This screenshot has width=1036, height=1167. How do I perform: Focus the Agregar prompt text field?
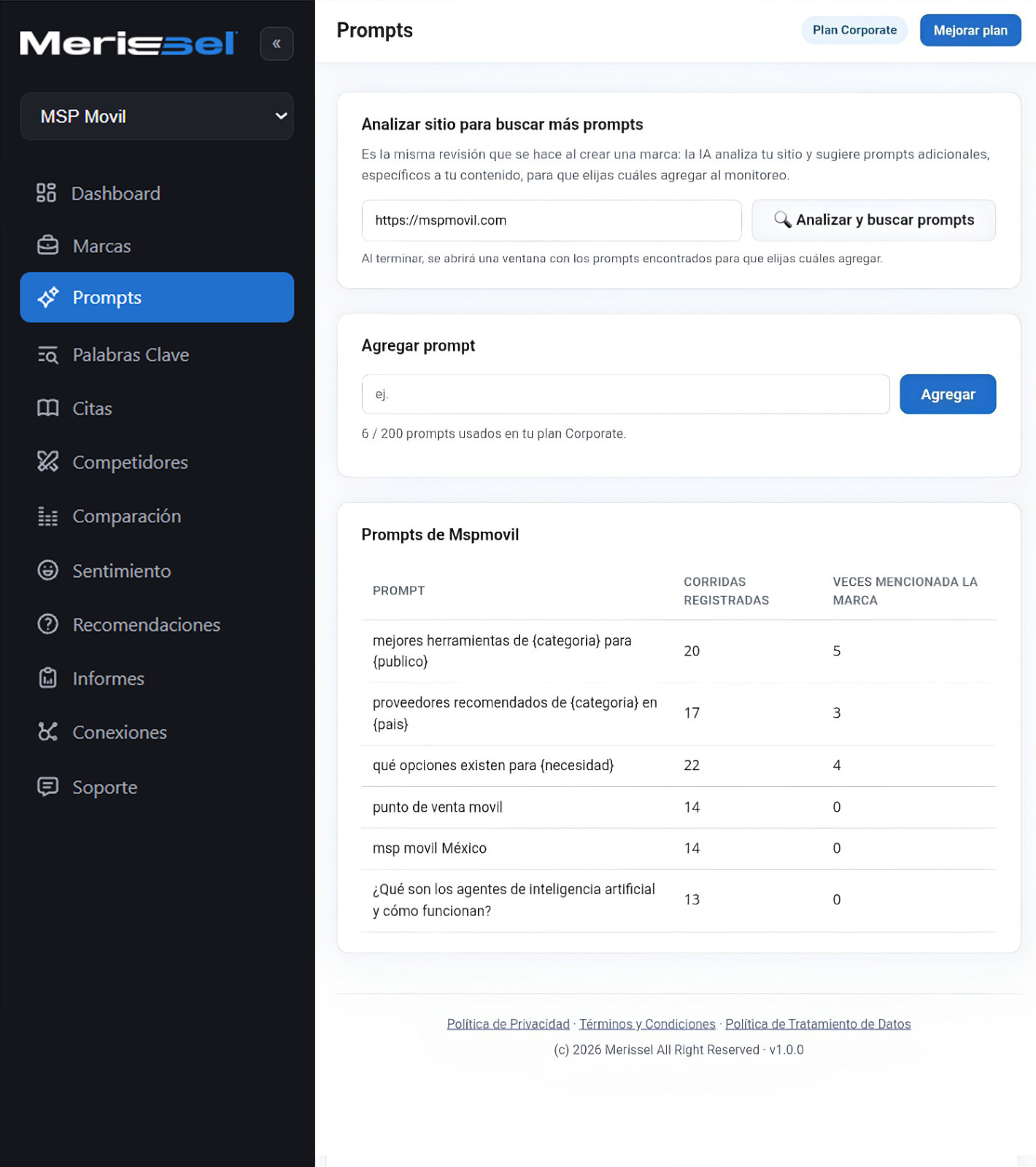(625, 395)
